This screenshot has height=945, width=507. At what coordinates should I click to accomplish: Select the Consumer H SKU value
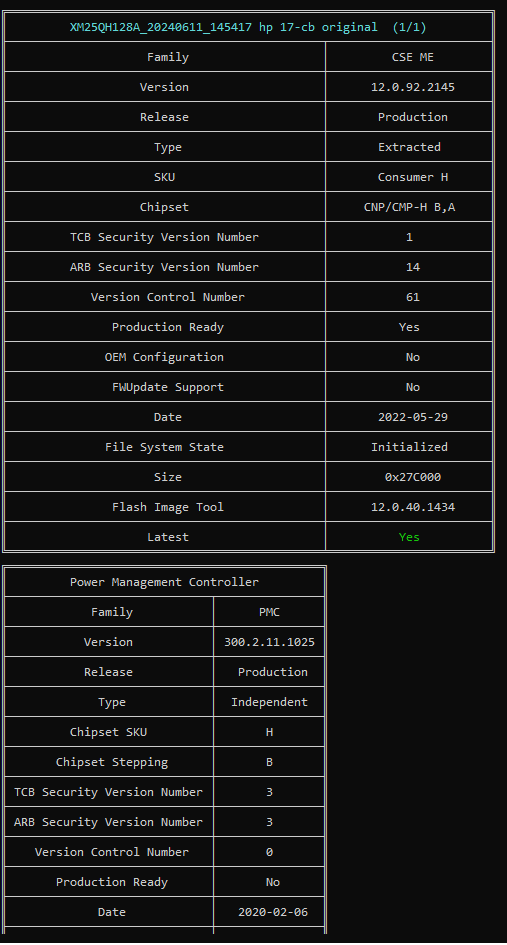click(x=412, y=177)
